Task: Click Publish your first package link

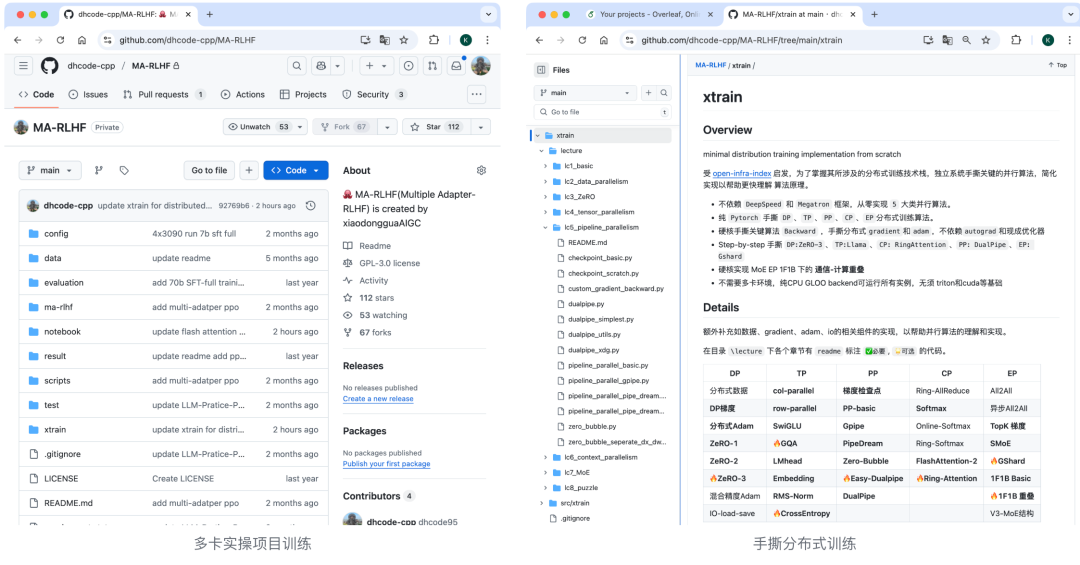Action: [386, 464]
